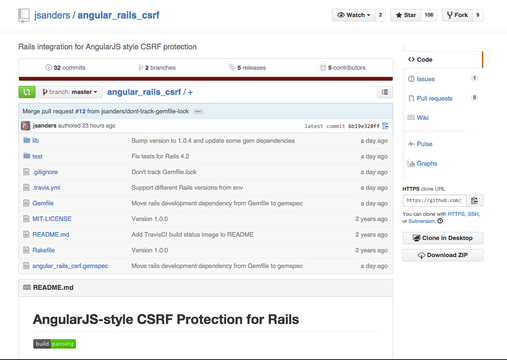507x360 pixels.
Task: Open commit 'Add TravisCI build status image'
Action: (192, 235)
